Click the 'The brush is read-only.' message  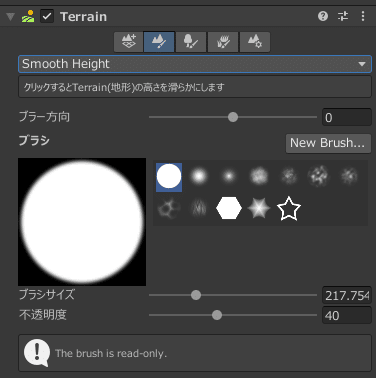[x=111, y=353]
